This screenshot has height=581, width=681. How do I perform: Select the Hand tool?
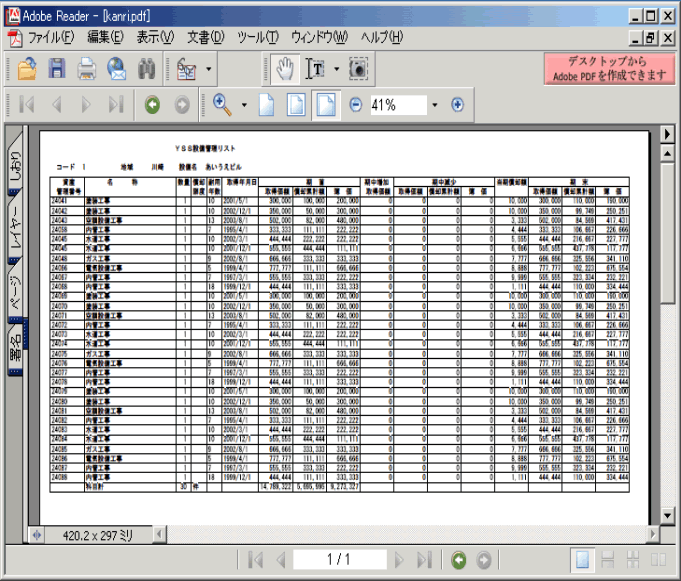click(x=285, y=69)
